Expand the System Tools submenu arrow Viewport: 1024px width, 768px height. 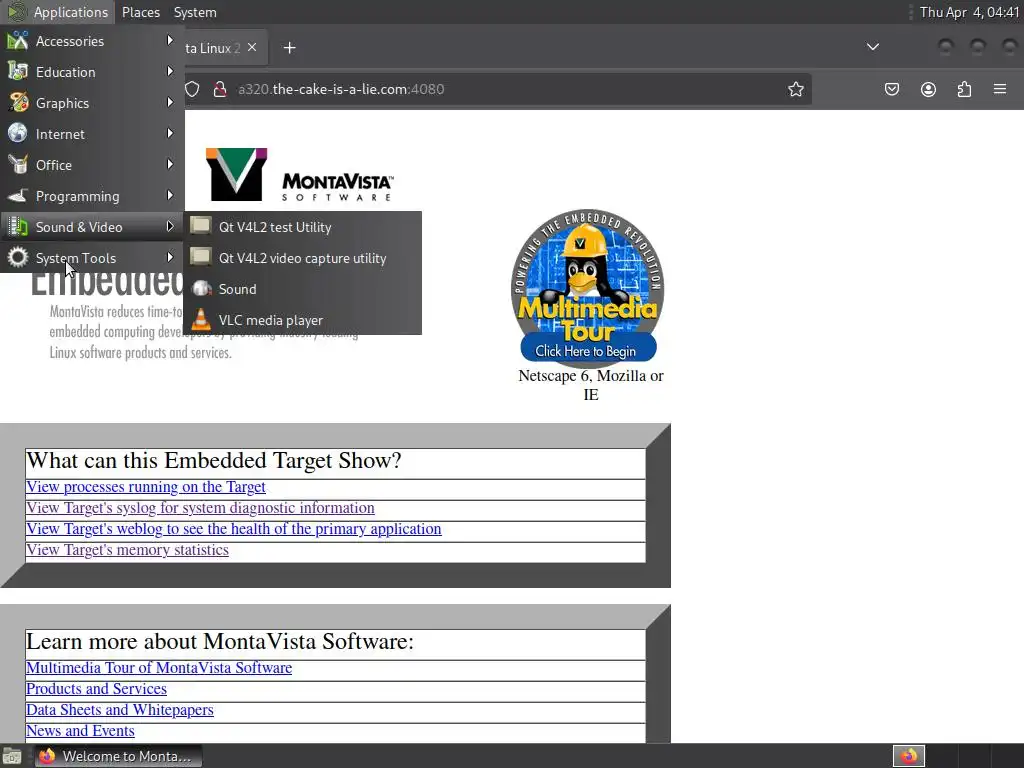(170, 257)
